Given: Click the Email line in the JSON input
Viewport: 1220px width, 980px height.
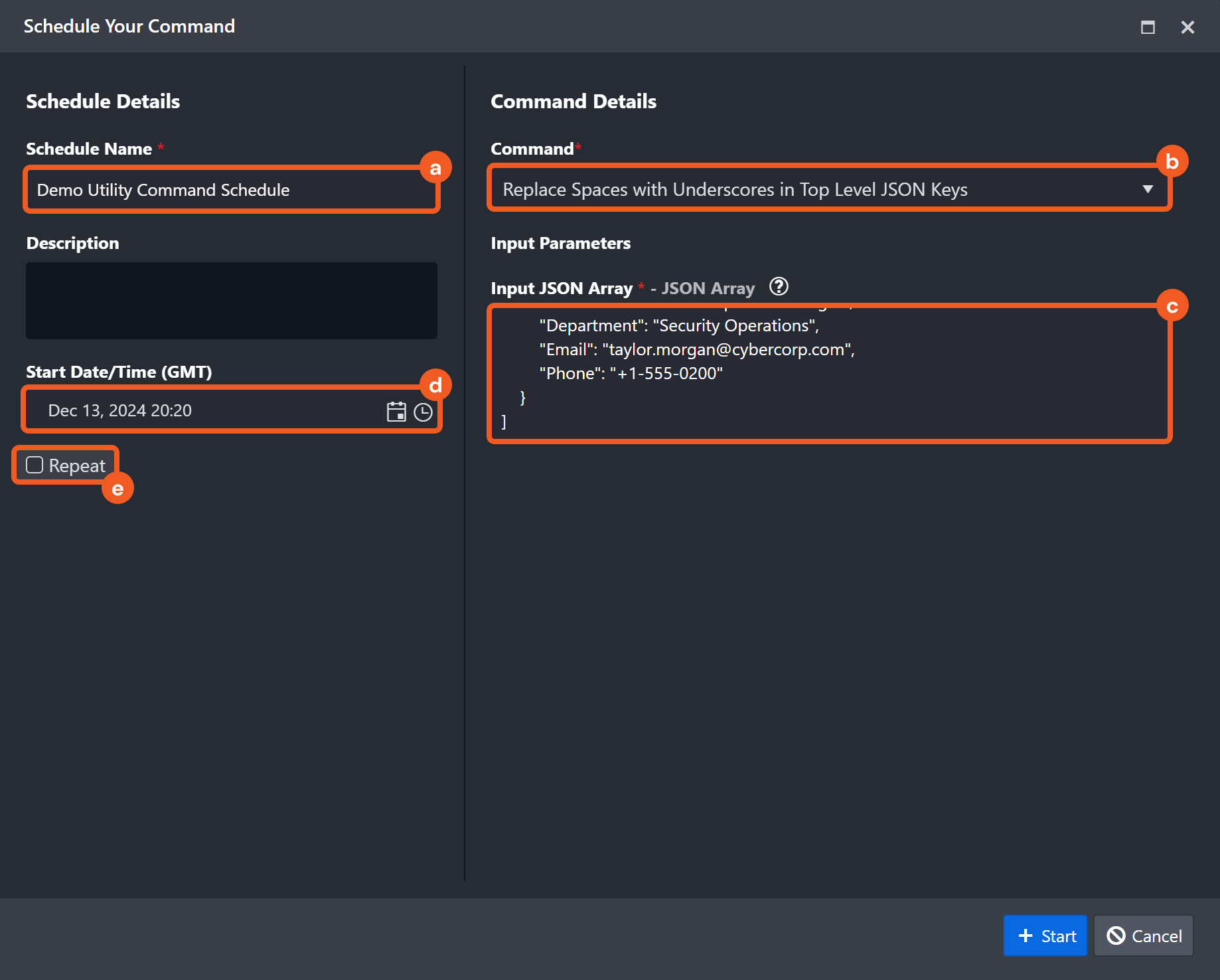Looking at the screenshot, I should [x=696, y=350].
